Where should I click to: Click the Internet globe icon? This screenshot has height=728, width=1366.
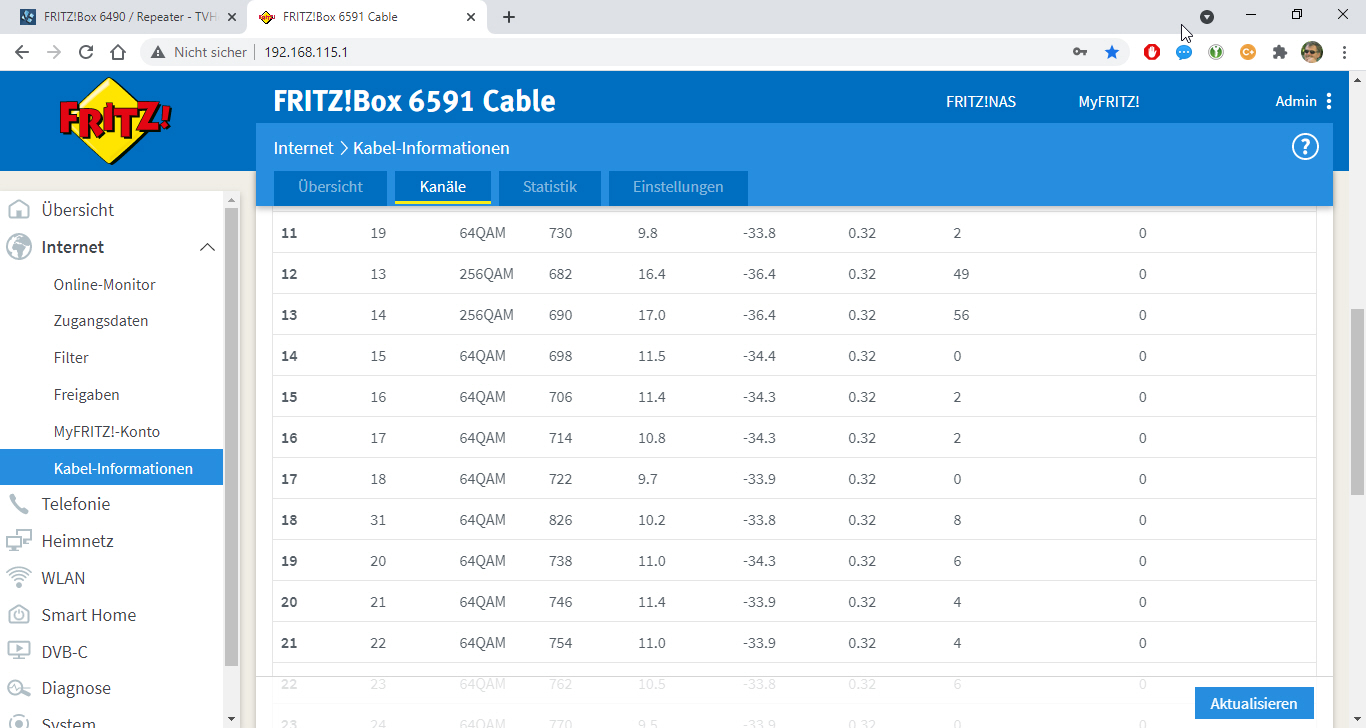point(18,247)
